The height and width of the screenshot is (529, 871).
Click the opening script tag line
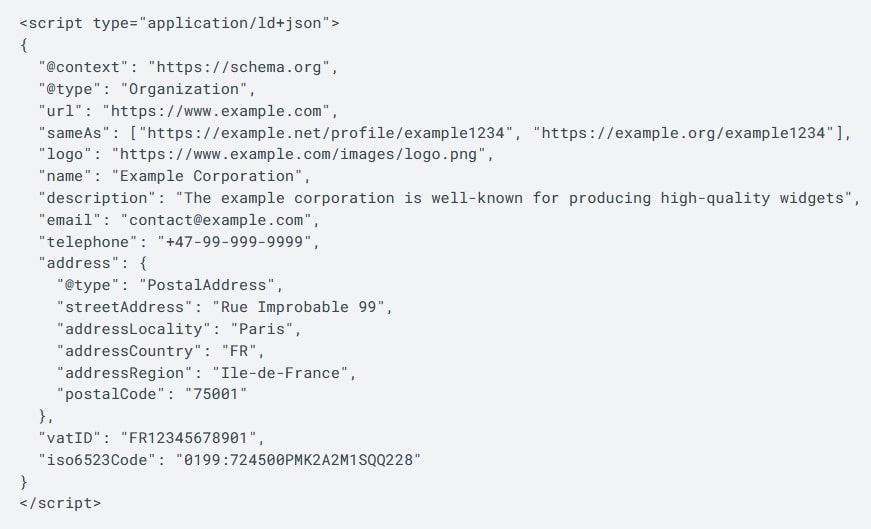coord(179,22)
